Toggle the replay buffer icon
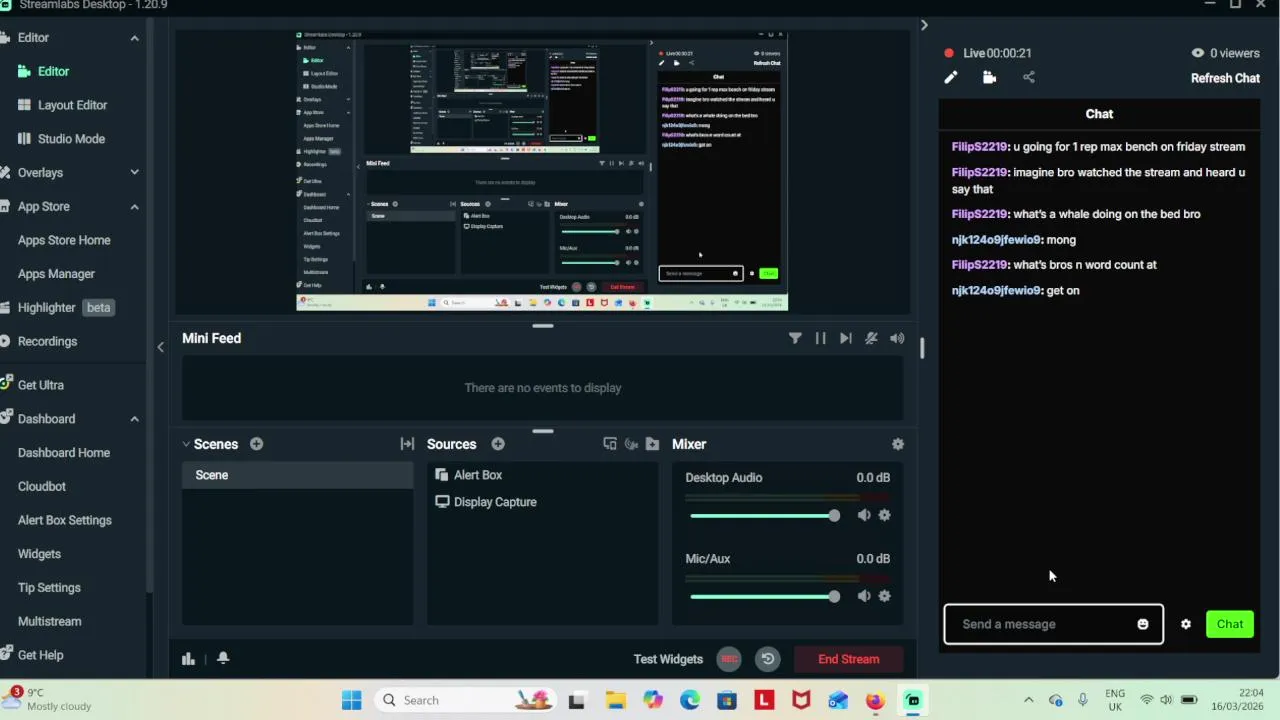This screenshot has height=720, width=1280. tap(768, 659)
